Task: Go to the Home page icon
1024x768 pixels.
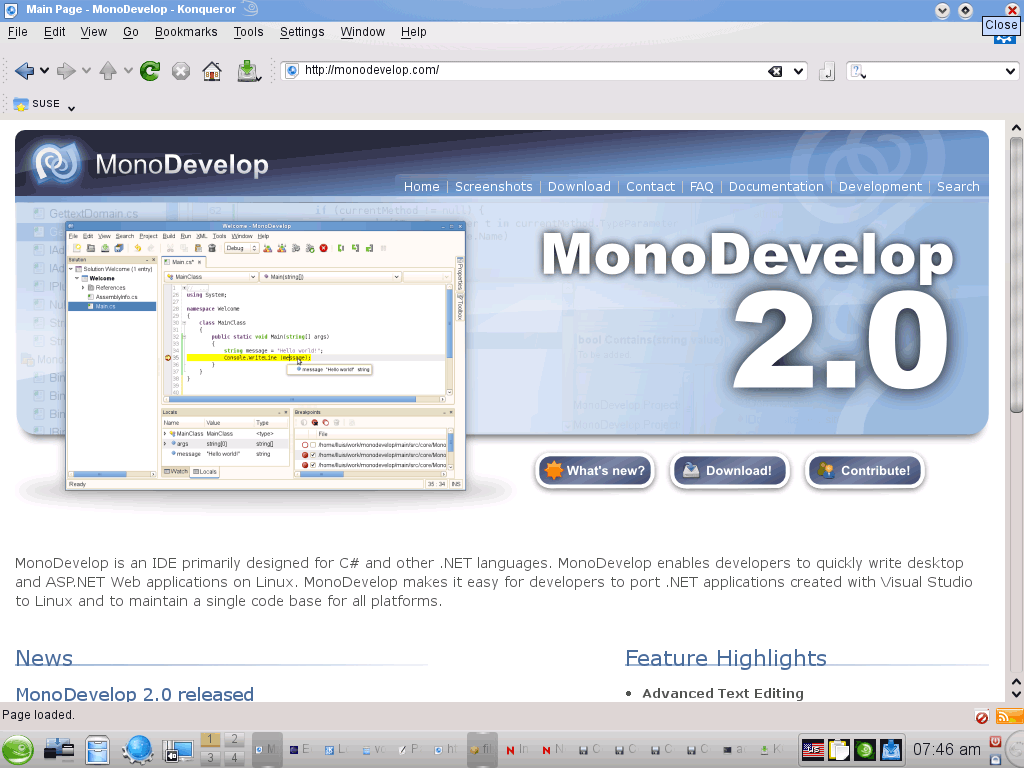Action: [212, 71]
